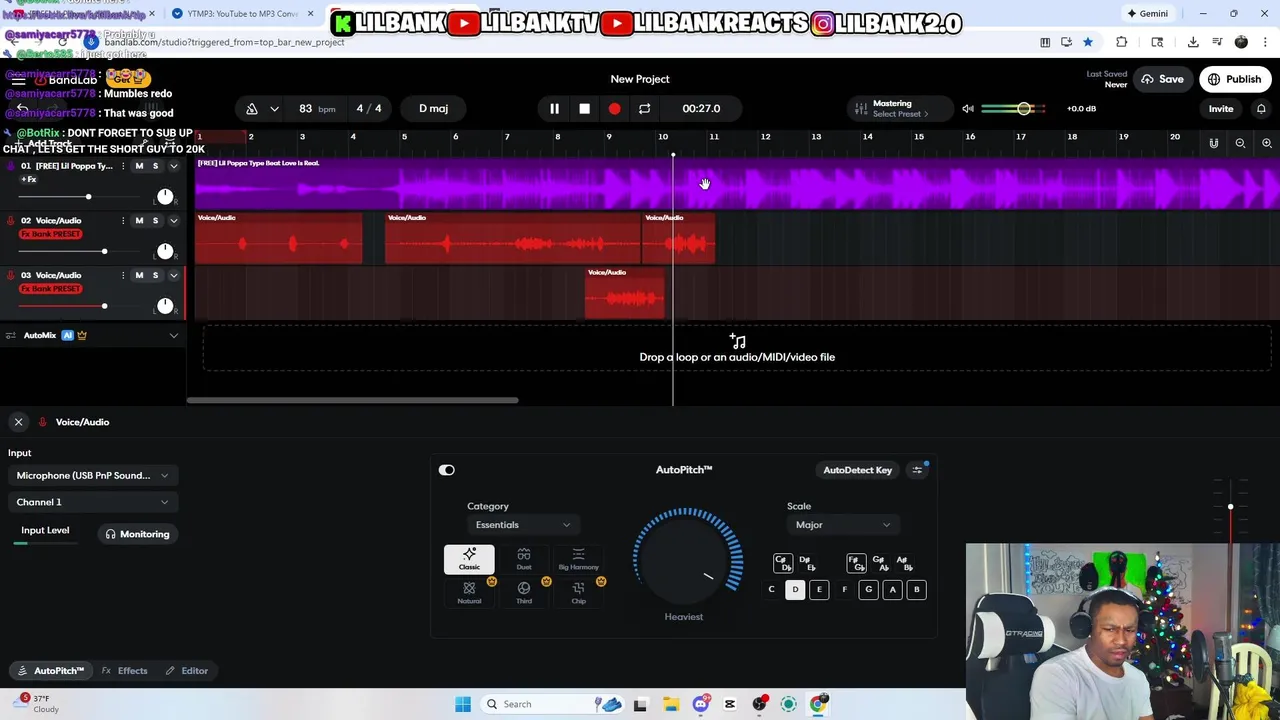The height and width of the screenshot is (720, 1280).
Task: Click Fx Bank PRESET badge on track 02
Action: point(51,234)
